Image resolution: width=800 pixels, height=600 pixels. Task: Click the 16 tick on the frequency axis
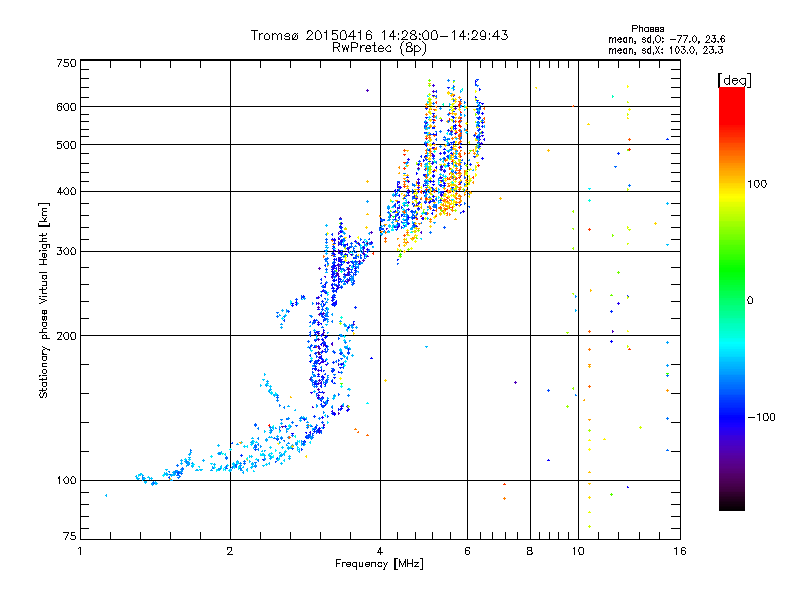(x=678, y=551)
